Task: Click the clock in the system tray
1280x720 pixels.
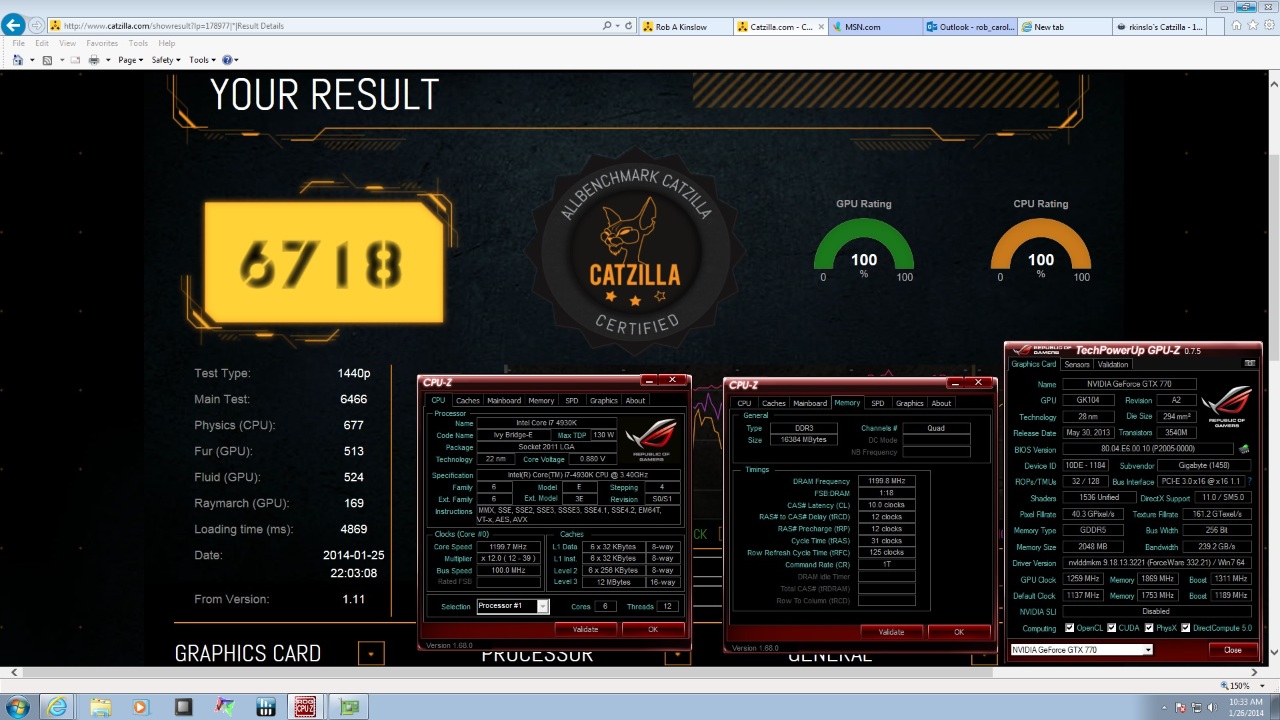Action: tap(1245, 707)
